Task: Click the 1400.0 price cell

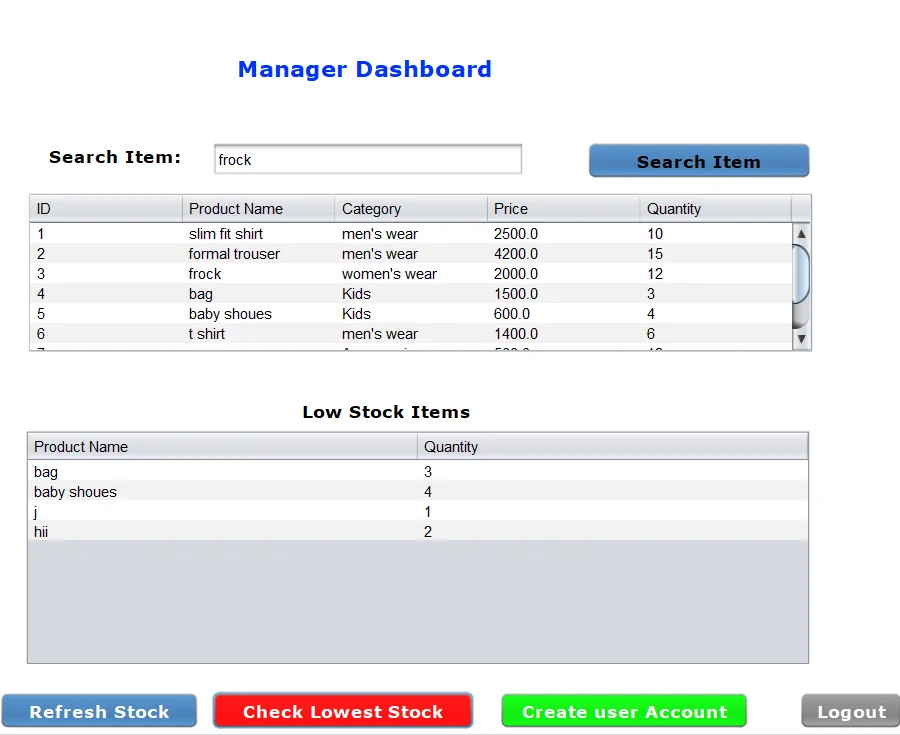Action: [564, 334]
